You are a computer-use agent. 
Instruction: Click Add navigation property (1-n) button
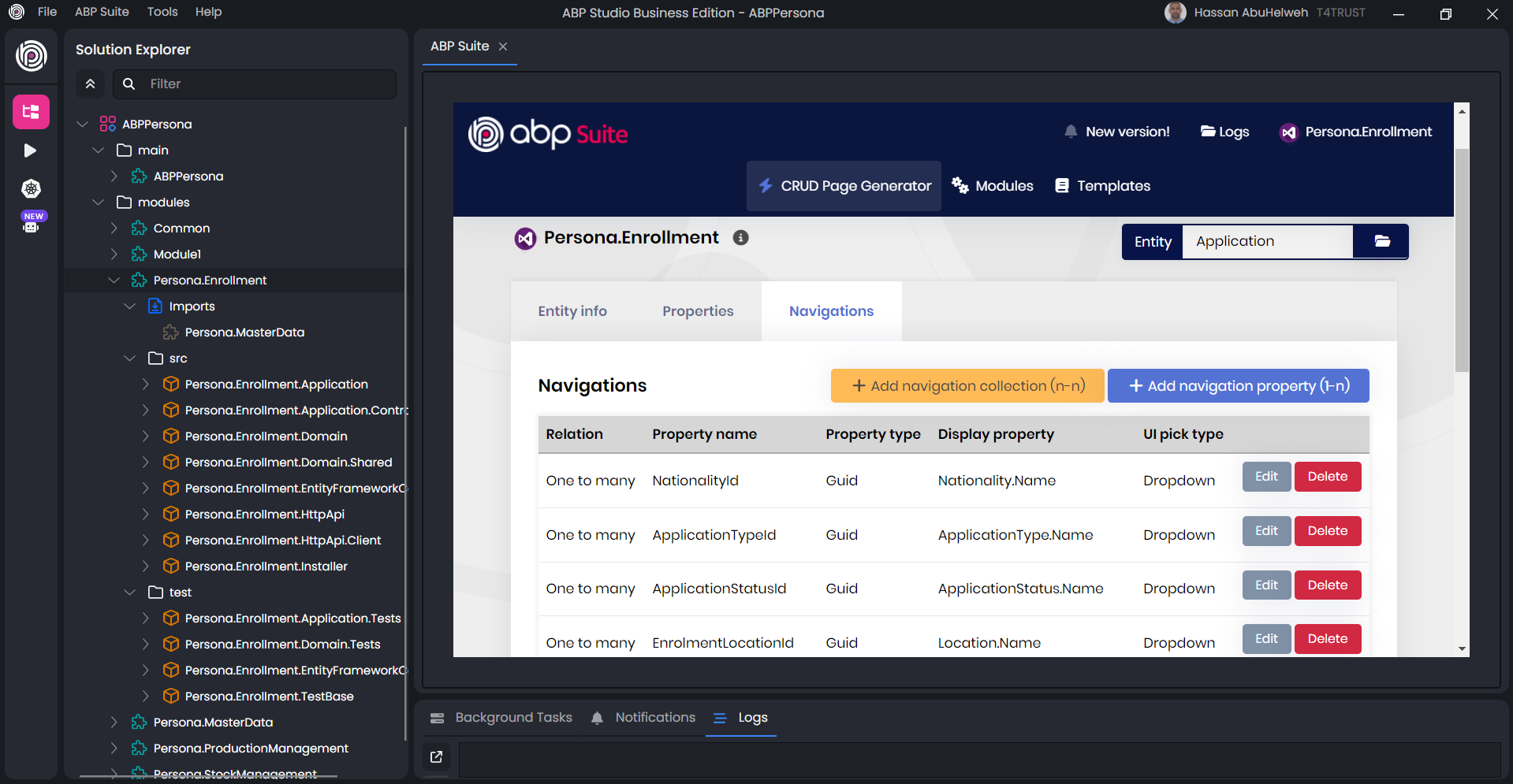pos(1238,386)
